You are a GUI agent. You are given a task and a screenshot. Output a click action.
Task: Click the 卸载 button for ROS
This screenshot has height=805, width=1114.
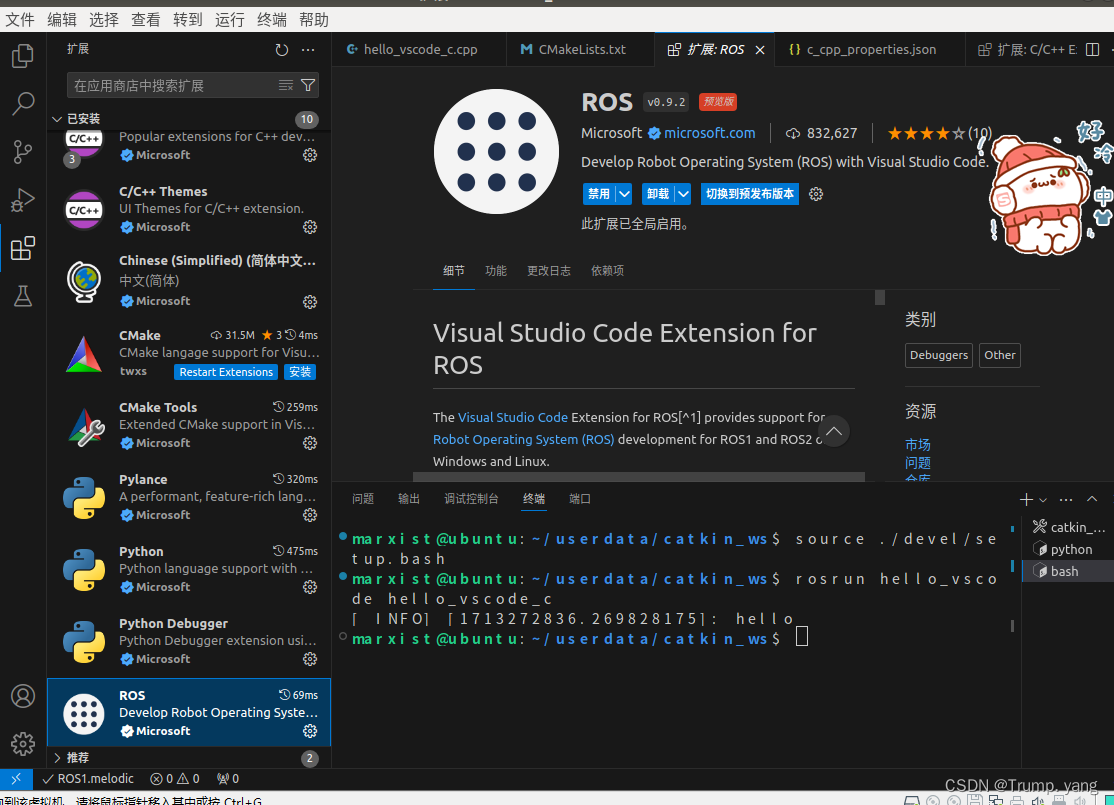pyautogui.click(x=658, y=194)
